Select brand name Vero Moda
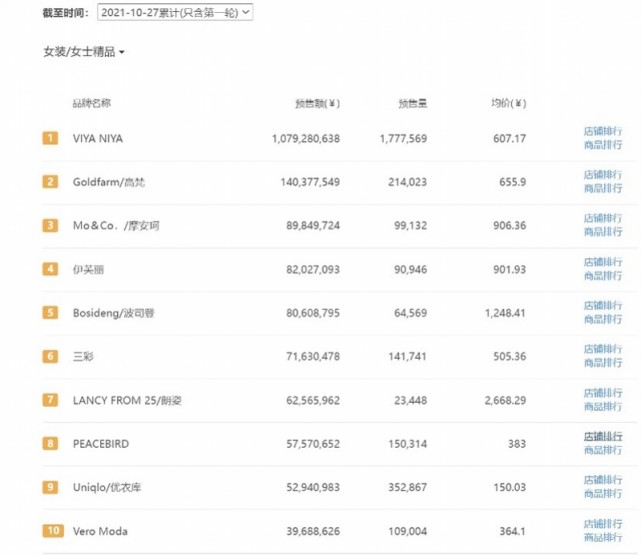Image resolution: width=641 pixels, height=556 pixels. pyautogui.click(x=100, y=531)
